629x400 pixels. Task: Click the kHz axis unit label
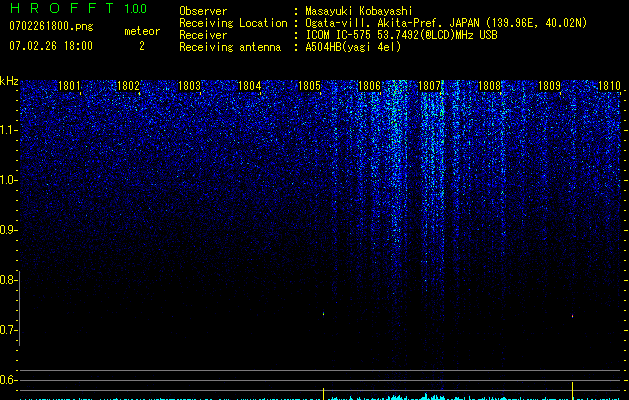tap(9, 81)
